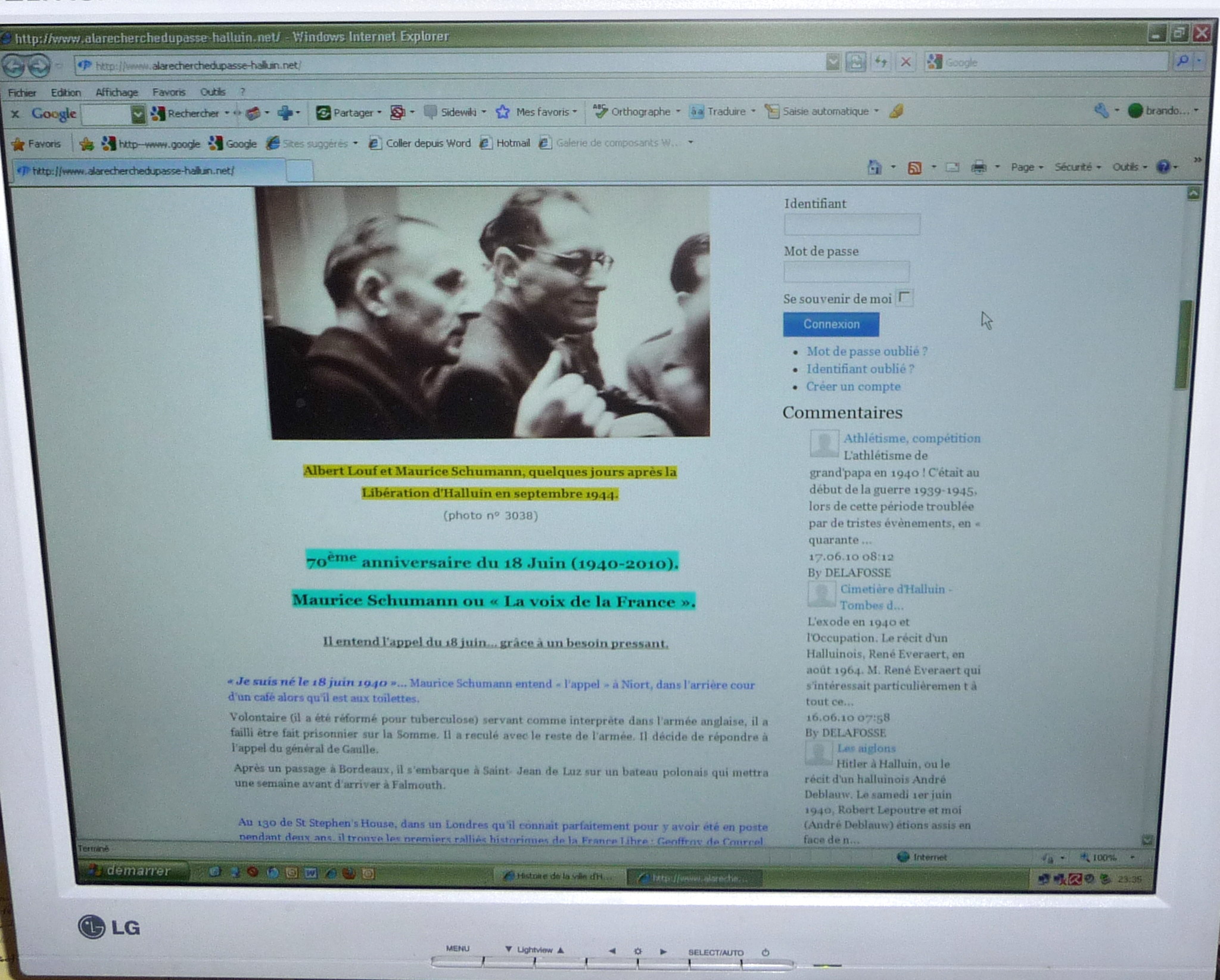
Task: Click the RSS feeds icon
Action: coord(914,167)
